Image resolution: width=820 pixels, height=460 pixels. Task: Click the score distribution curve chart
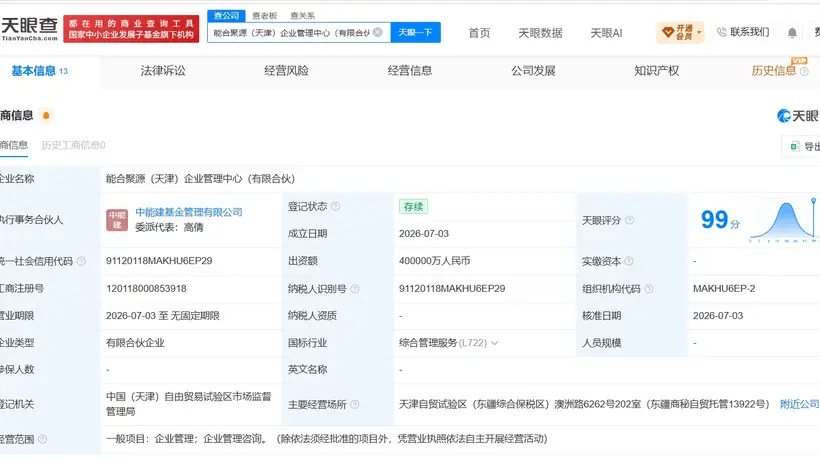click(783, 221)
